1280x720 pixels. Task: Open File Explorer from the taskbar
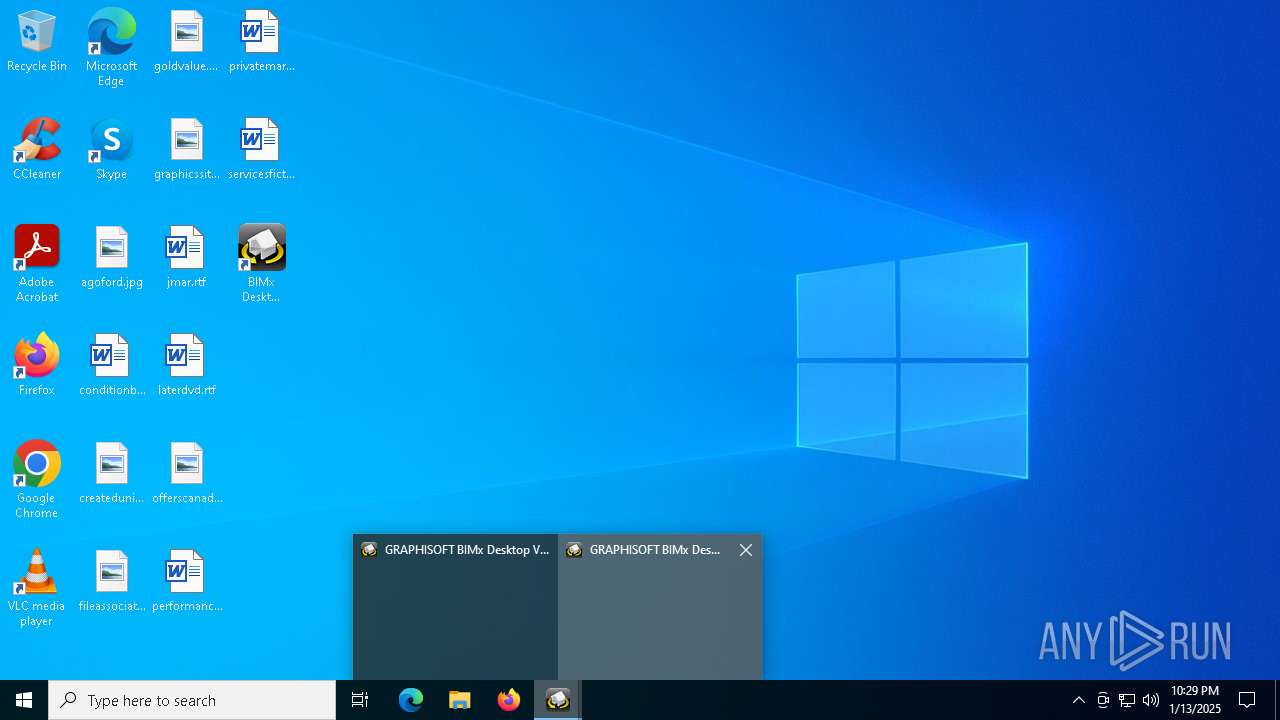coord(460,700)
